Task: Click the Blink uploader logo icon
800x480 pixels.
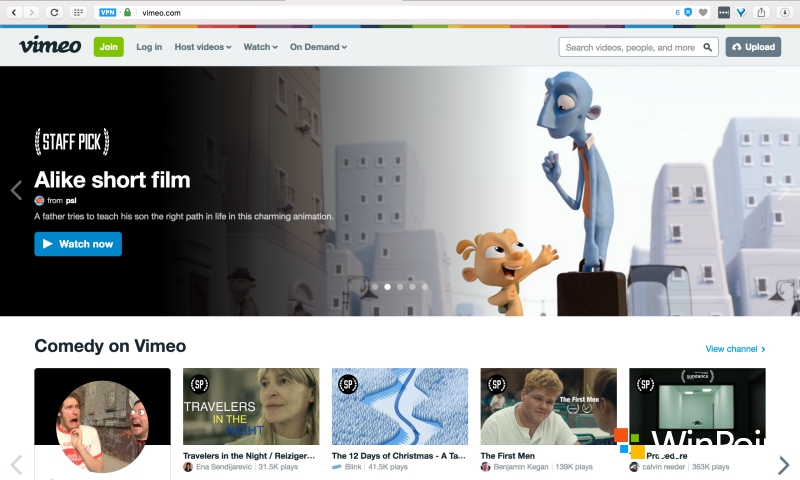Action: click(x=337, y=467)
